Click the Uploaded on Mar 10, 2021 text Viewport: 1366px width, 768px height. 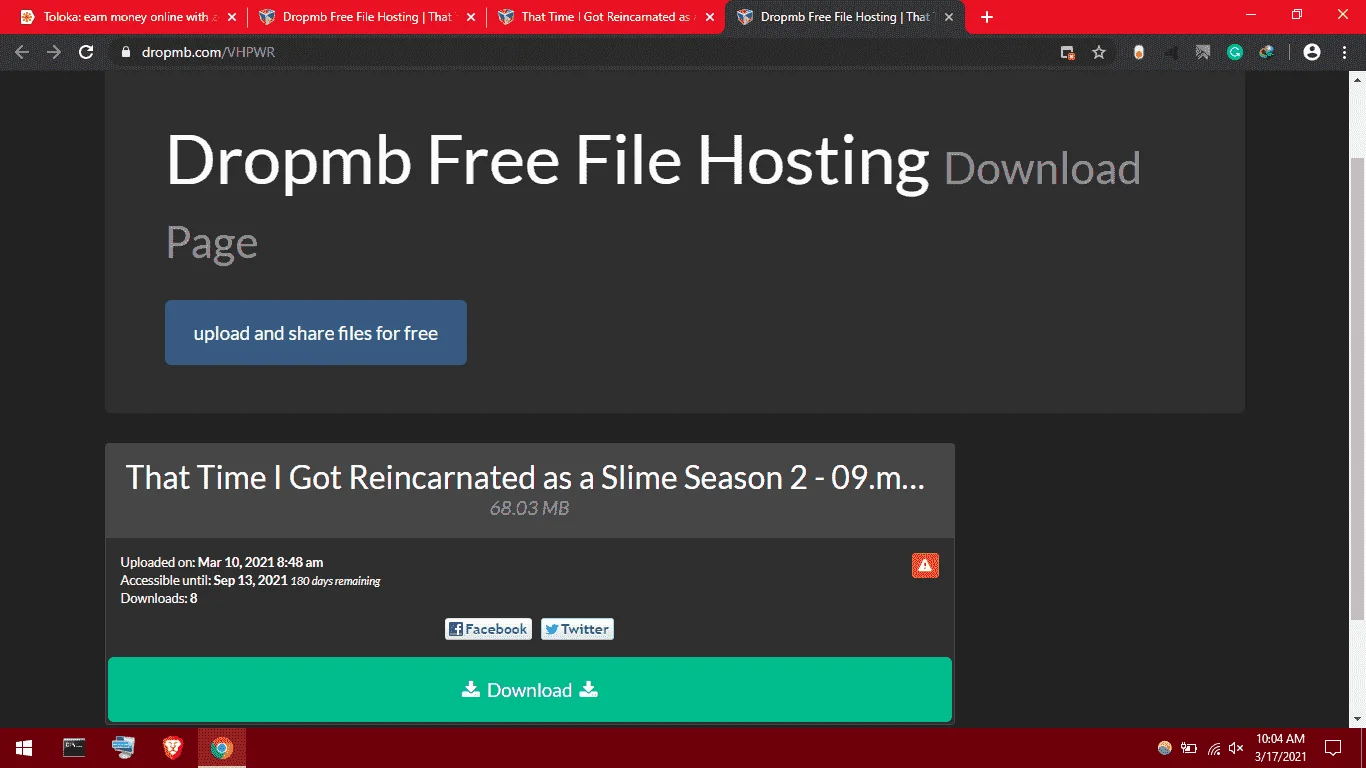[x=222, y=562]
